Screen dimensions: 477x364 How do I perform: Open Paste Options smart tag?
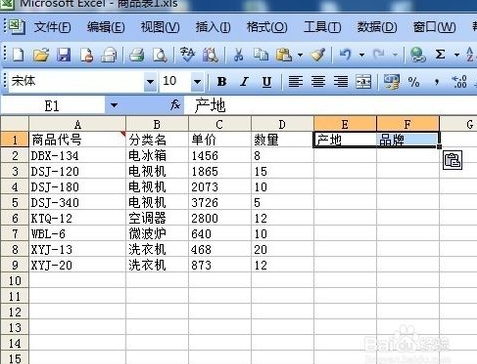452,160
